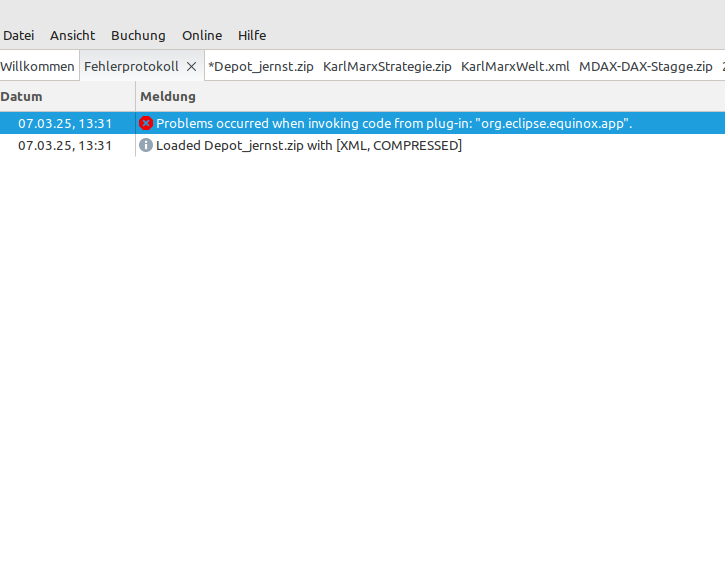Open the Datei menu
The width and height of the screenshot is (725, 562).
(x=19, y=35)
